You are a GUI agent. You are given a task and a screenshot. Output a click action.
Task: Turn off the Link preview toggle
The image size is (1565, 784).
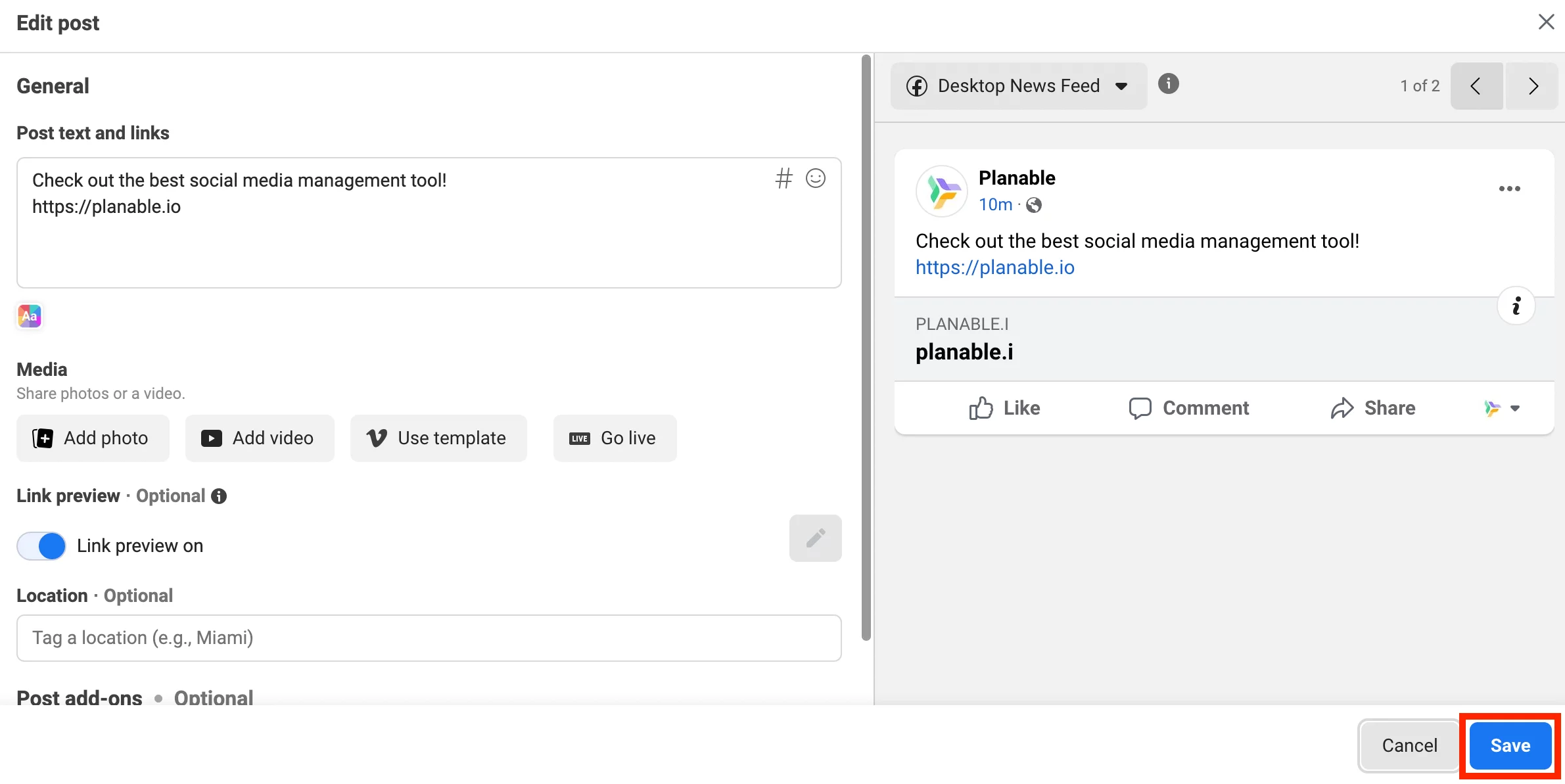click(41, 546)
